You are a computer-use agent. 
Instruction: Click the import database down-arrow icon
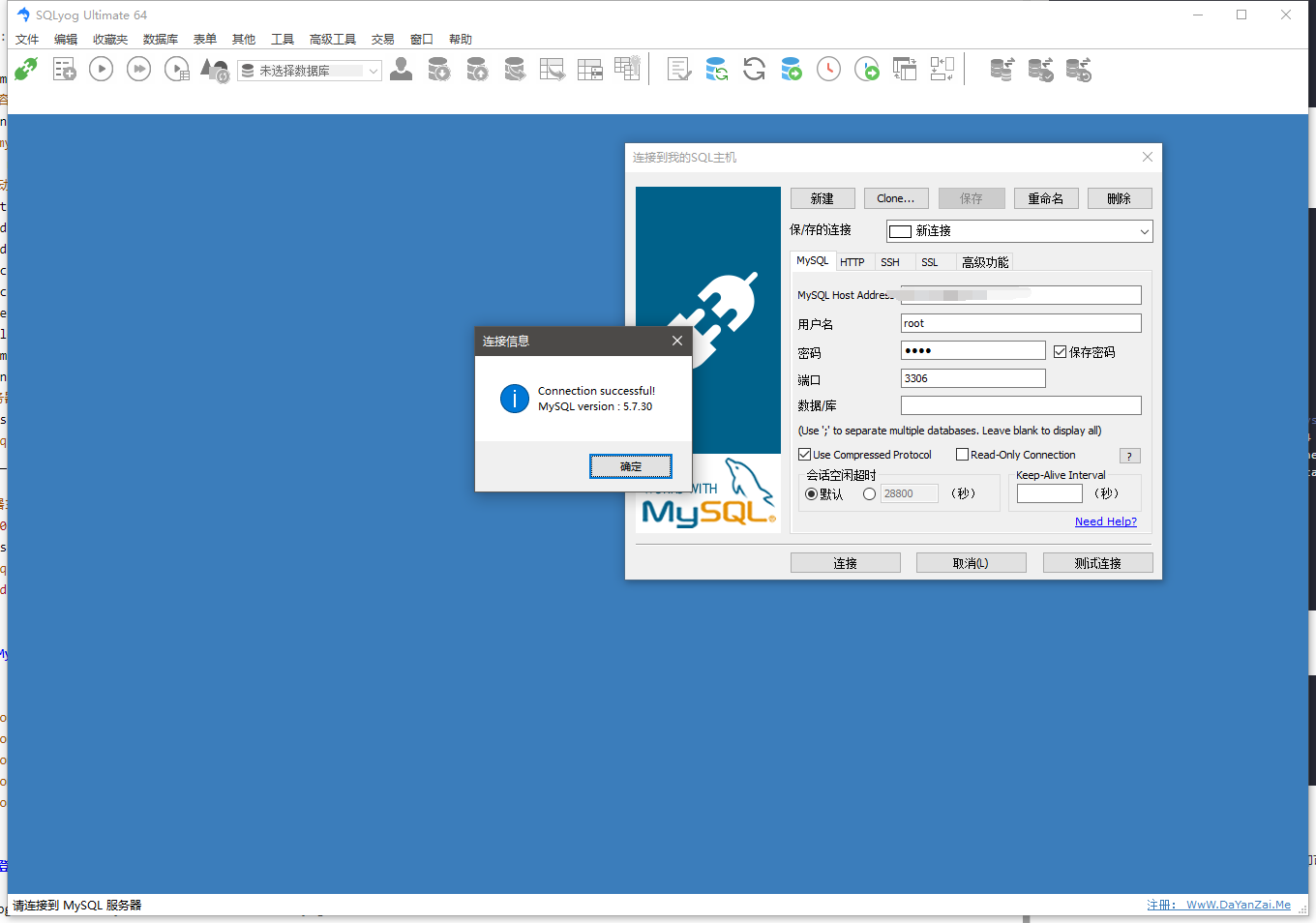pos(439,70)
